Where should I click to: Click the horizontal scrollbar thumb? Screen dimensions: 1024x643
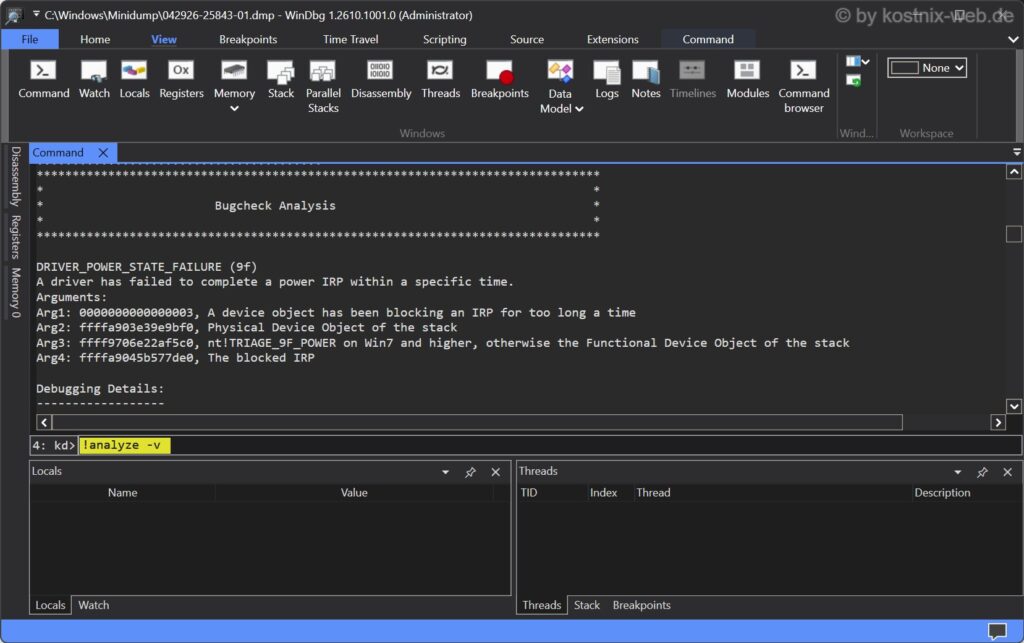coord(477,422)
